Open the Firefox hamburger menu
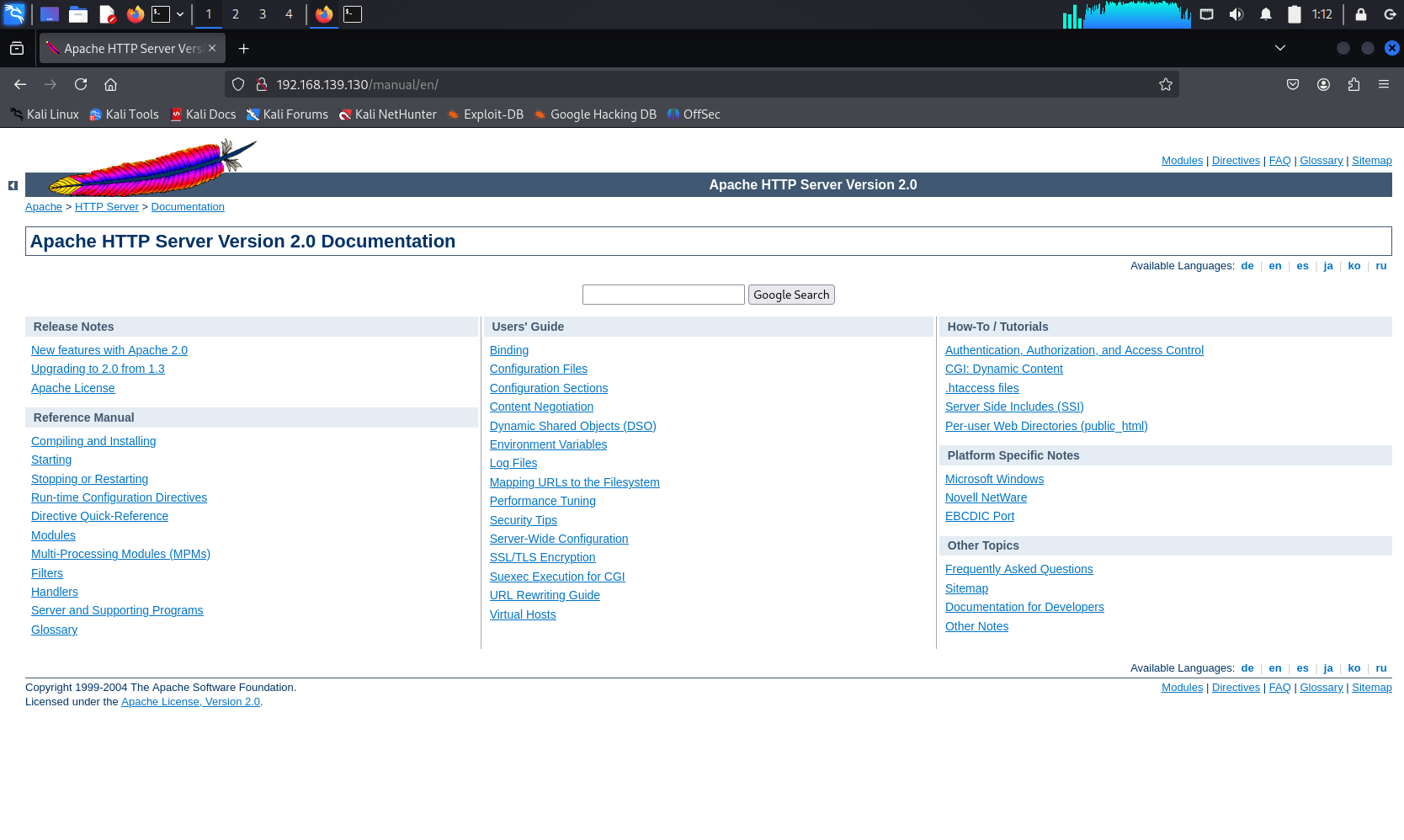 coord(1384,84)
